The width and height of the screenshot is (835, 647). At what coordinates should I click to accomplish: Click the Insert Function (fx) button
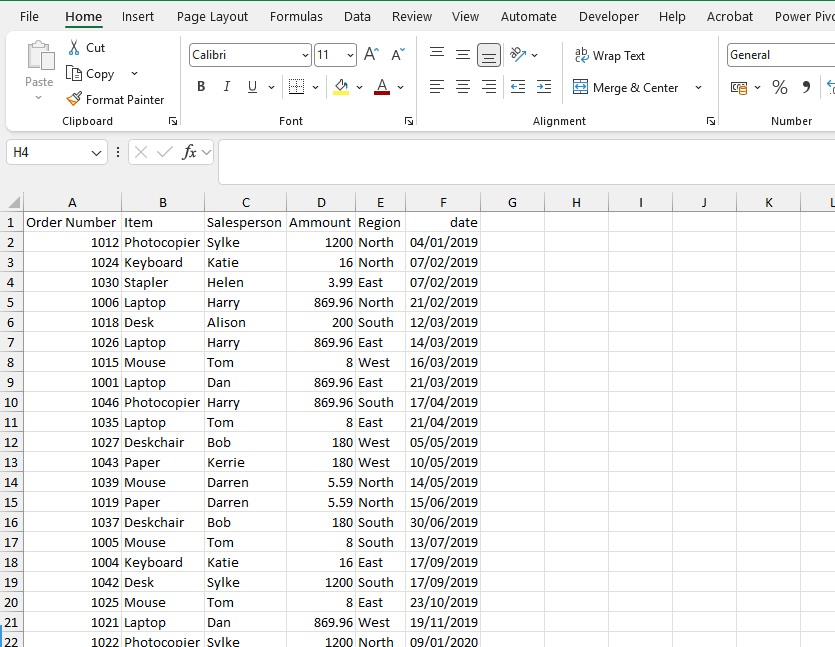[x=191, y=151]
